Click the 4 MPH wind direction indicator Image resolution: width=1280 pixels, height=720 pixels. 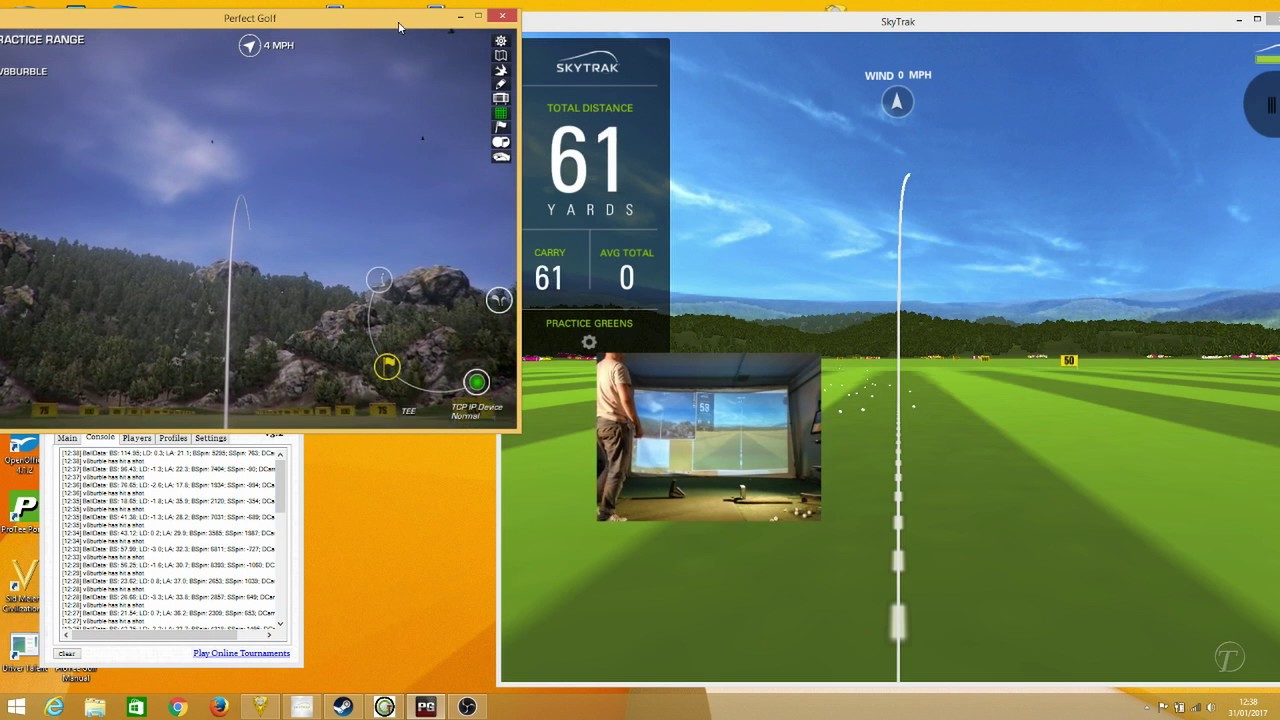click(x=250, y=45)
